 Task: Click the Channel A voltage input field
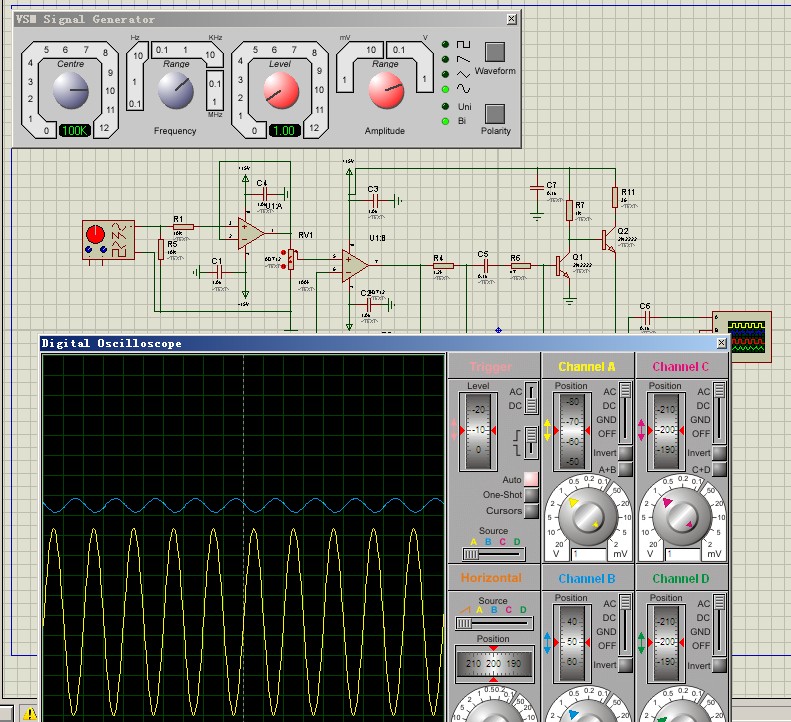click(589, 554)
